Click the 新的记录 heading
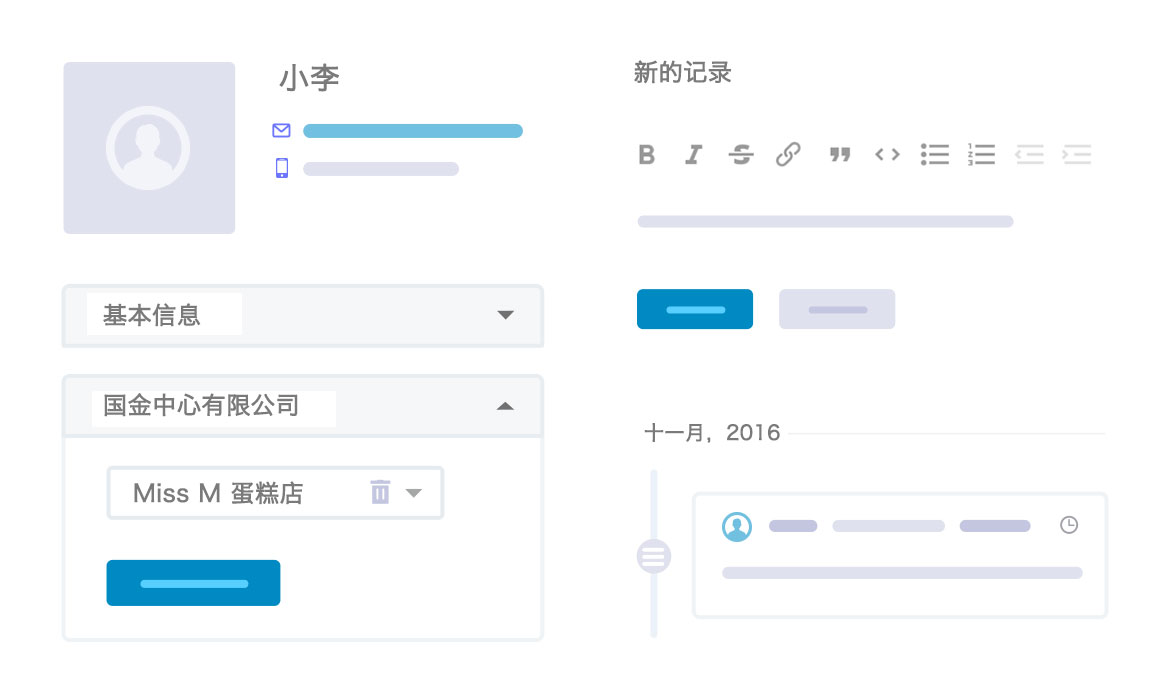The height and width of the screenshot is (696, 1171). (x=683, y=73)
